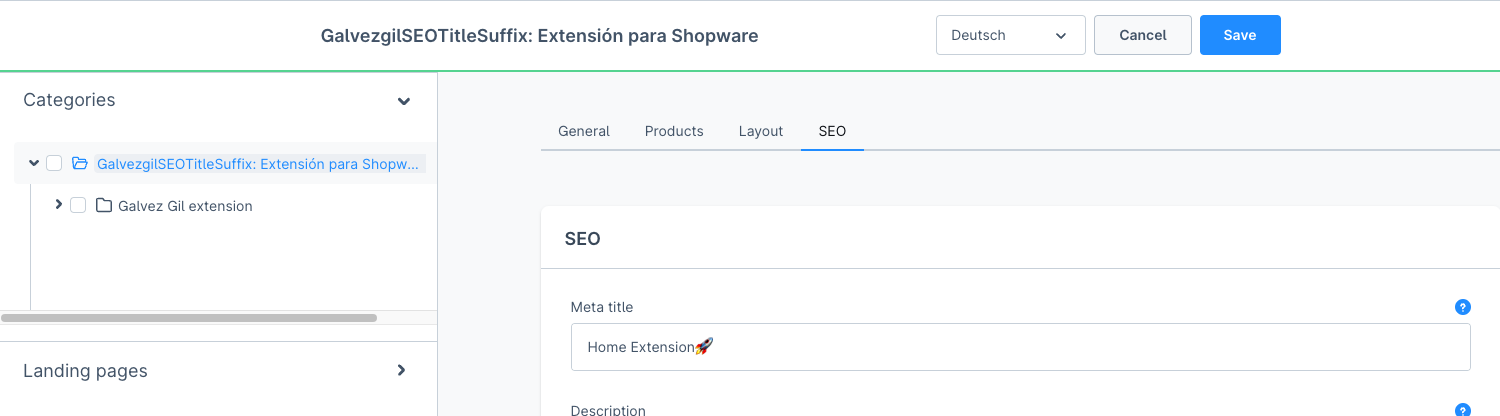
Task: Select the SEO tab
Action: [x=832, y=131]
